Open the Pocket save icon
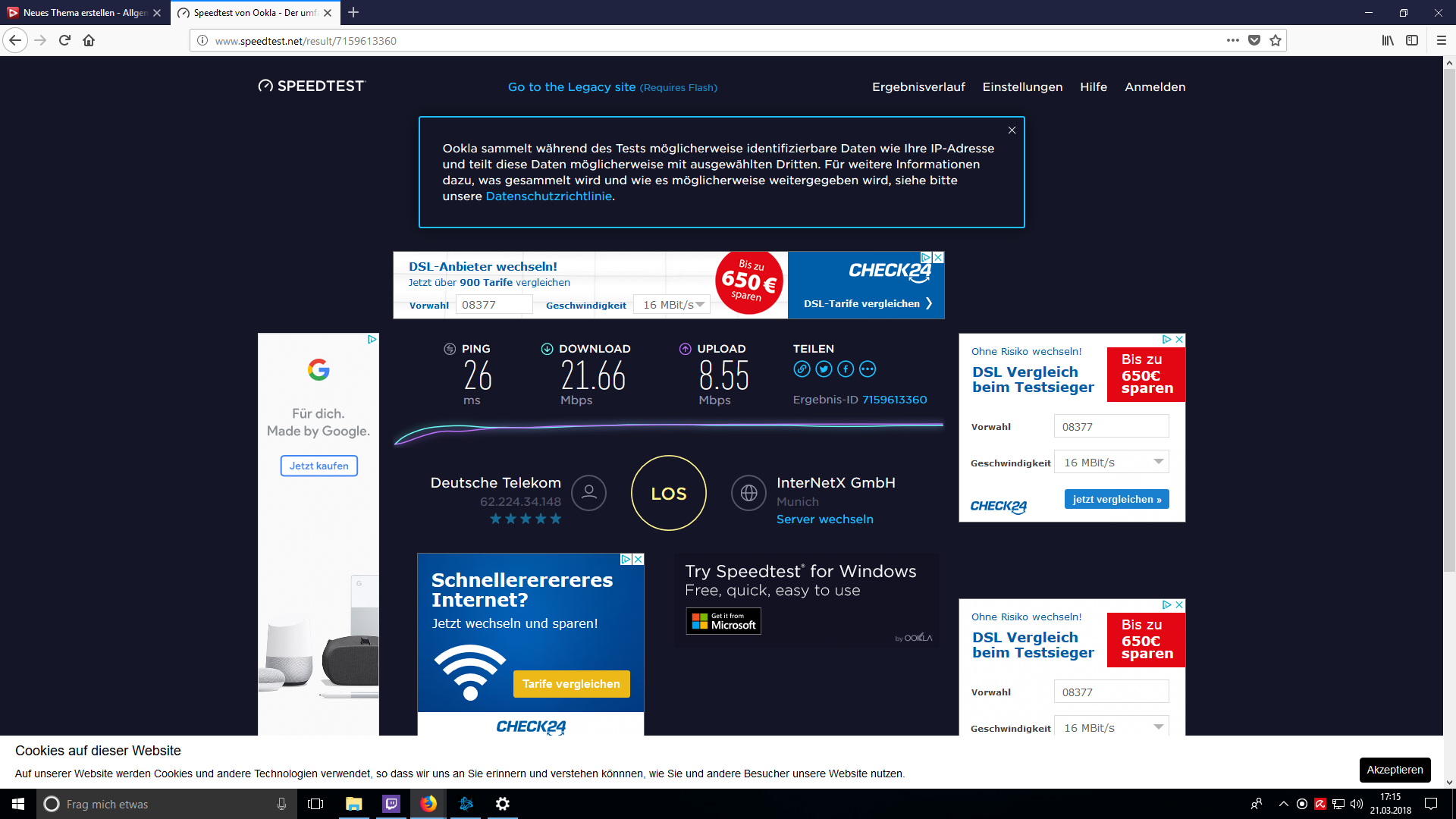Screen dimensions: 1456x819 1254,40
